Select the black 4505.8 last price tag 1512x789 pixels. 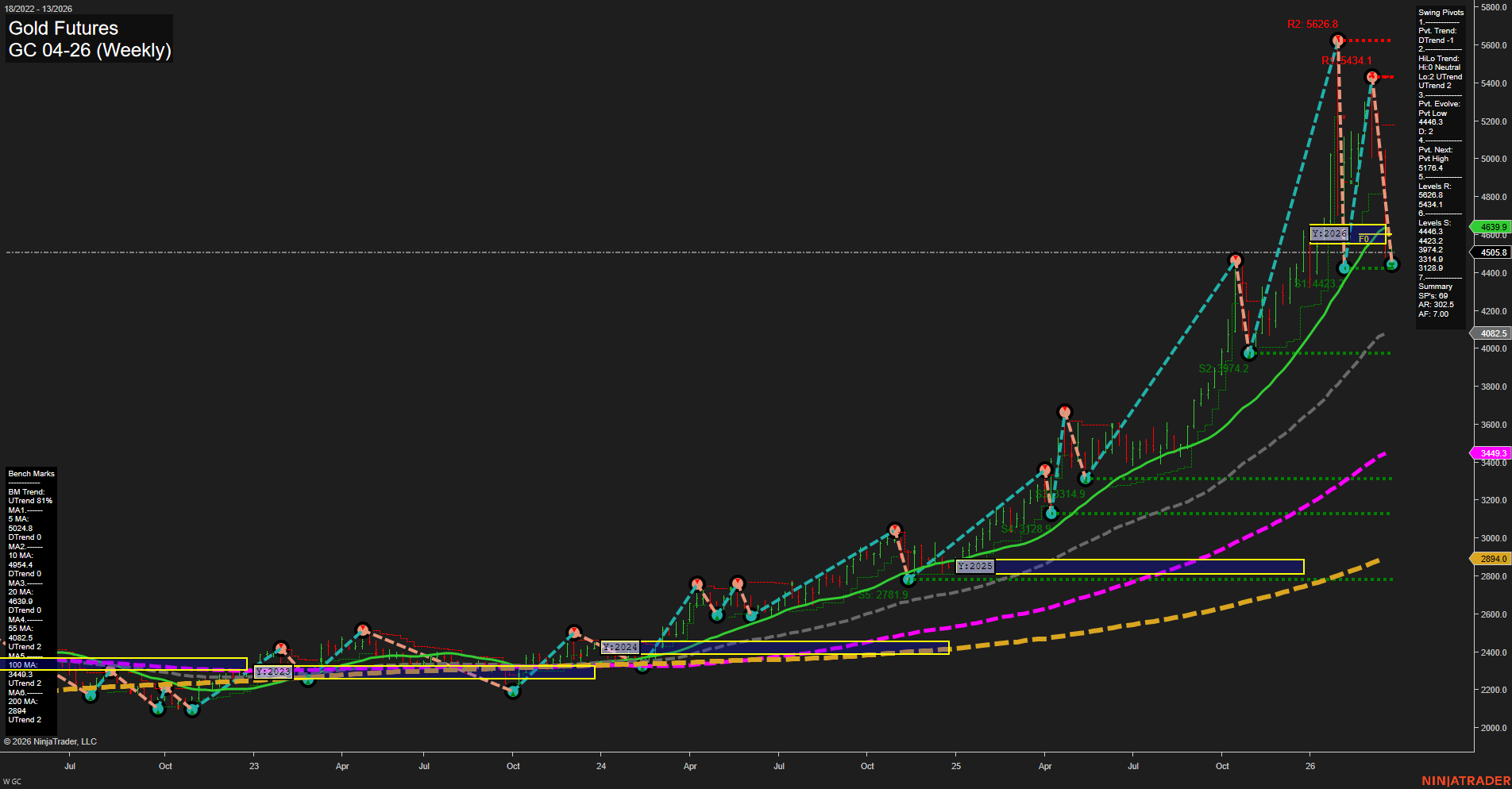tap(1492, 252)
